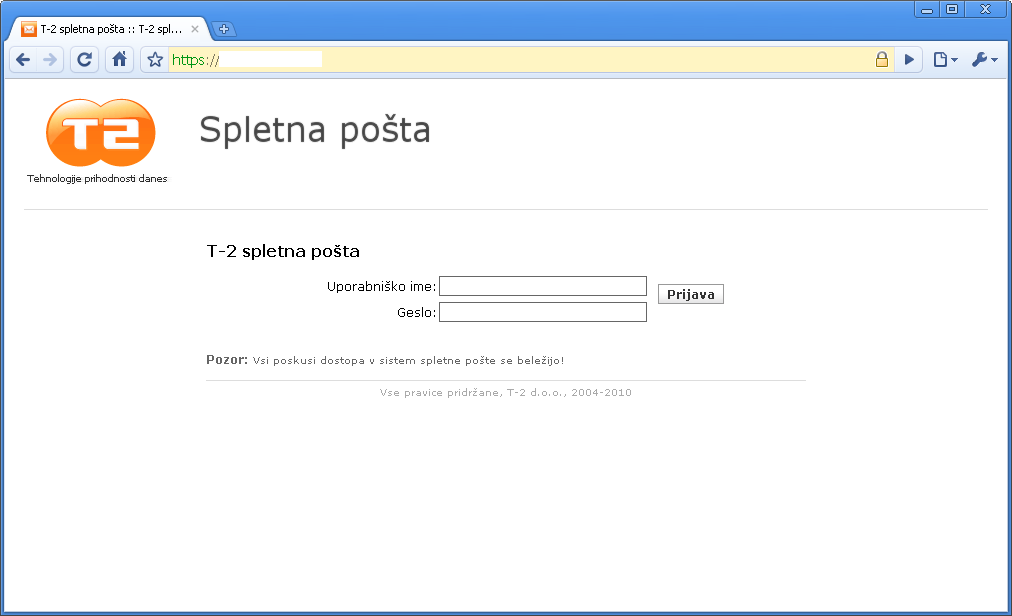Go back using the browser back arrow
The height and width of the screenshot is (616, 1012).
(24, 60)
